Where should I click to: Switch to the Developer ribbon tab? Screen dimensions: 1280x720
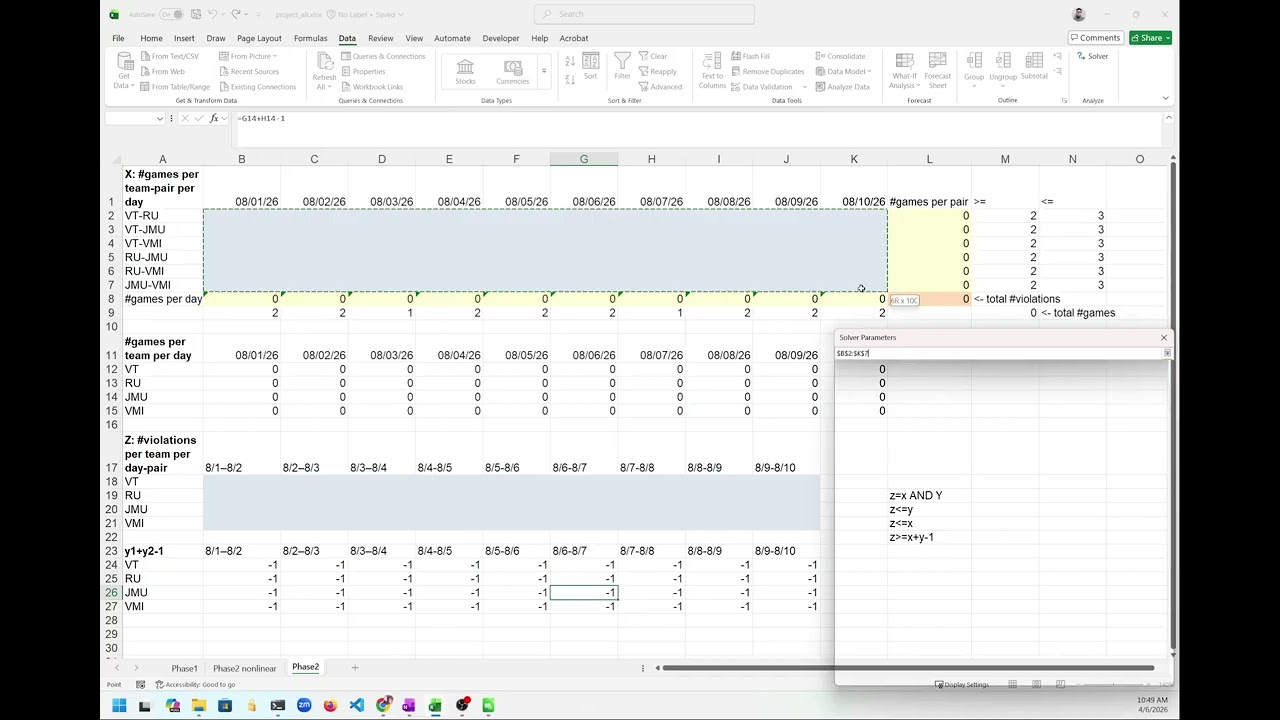click(501, 38)
